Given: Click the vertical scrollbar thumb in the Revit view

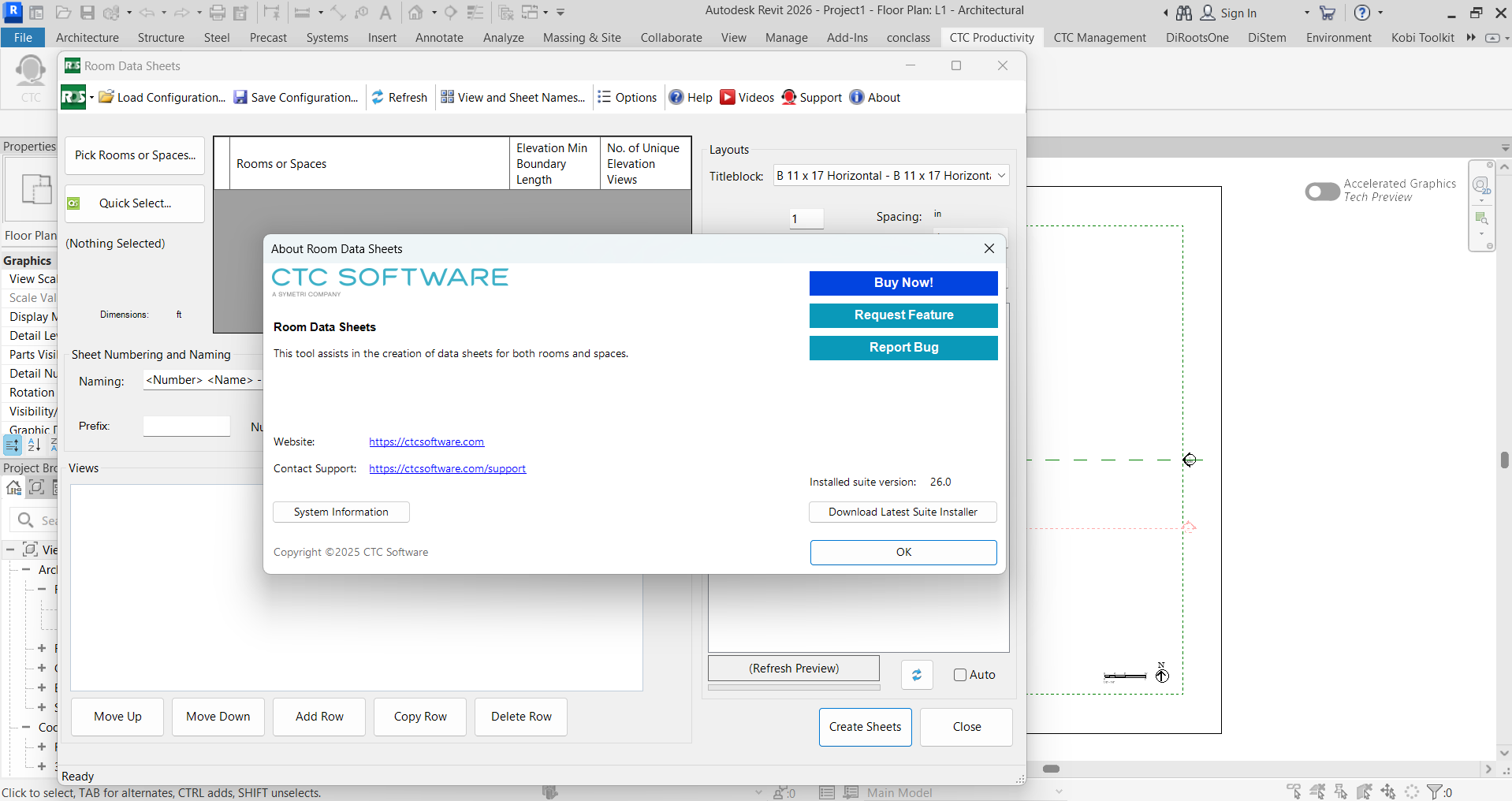Looking at the screenshot, I should coord(1504,460).
